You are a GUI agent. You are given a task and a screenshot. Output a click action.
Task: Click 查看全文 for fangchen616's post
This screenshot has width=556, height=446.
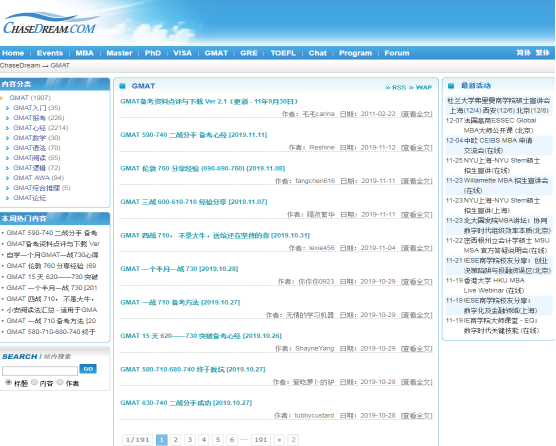point(417,181)
